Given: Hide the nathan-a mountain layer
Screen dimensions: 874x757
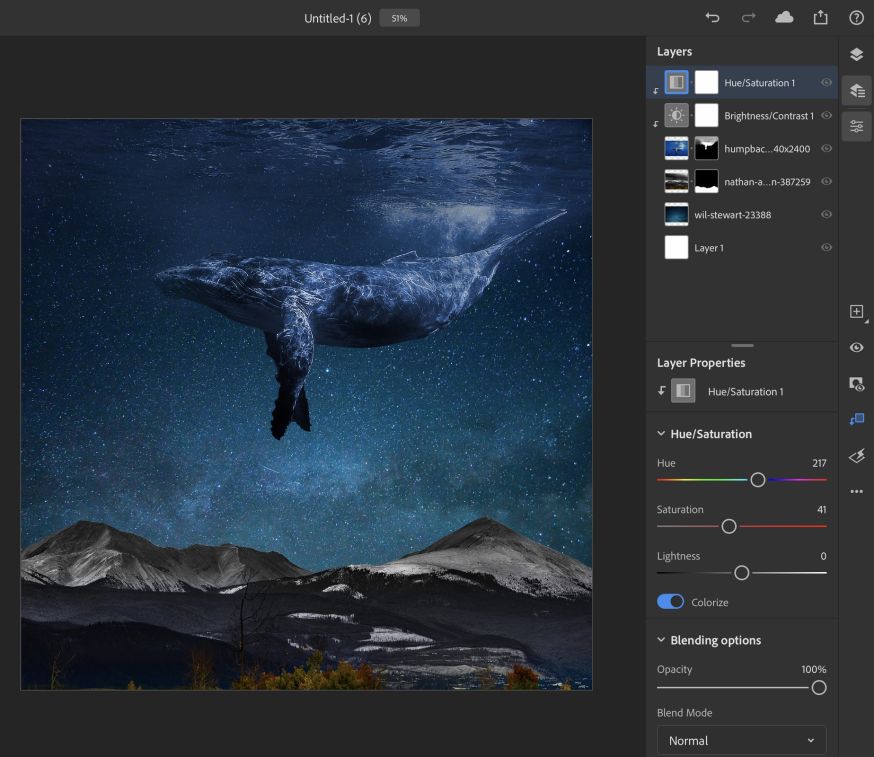Looking at the screenshot, I should [x=826, y=181].
